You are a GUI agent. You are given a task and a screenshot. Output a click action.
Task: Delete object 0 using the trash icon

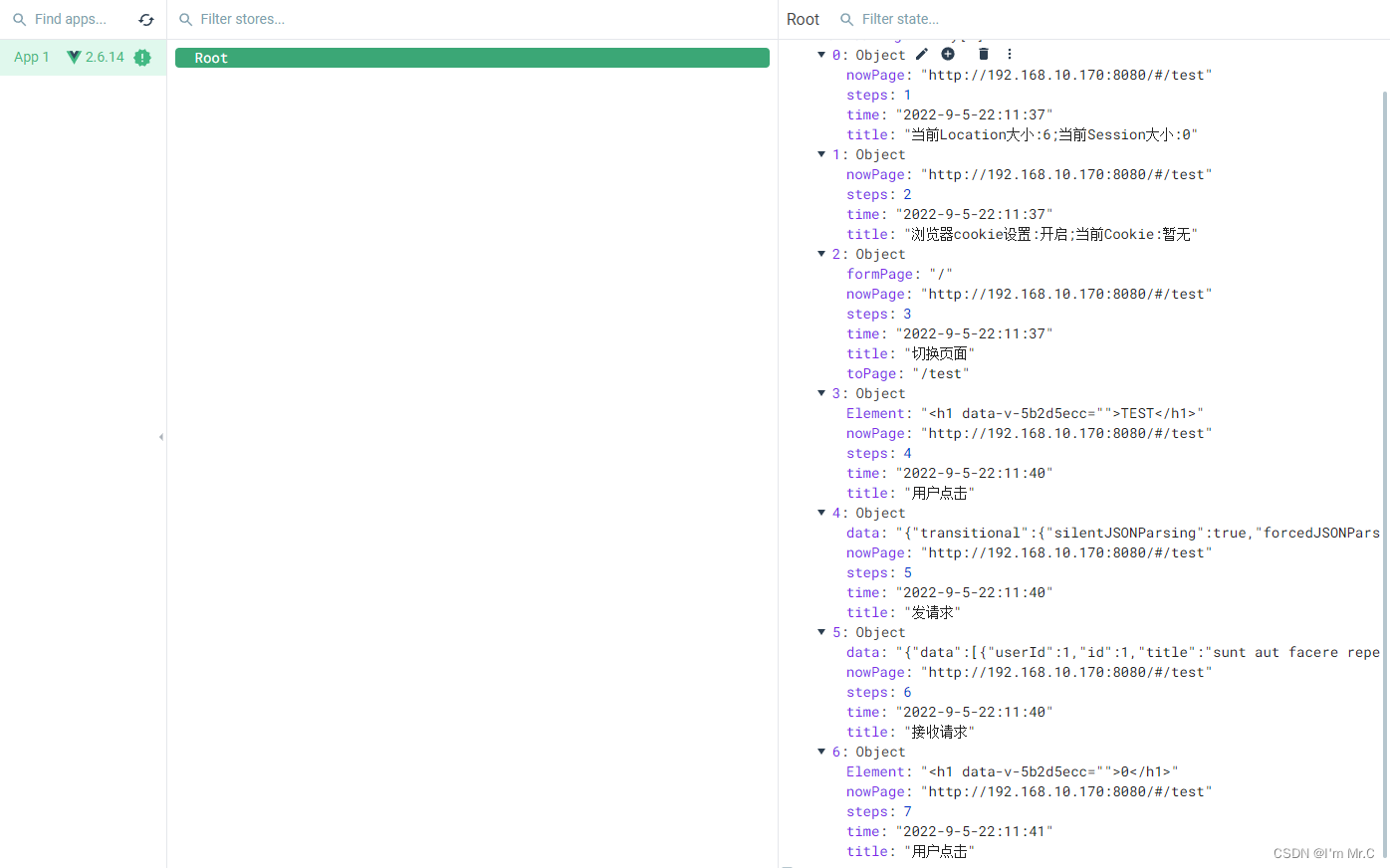coord(984,54)
